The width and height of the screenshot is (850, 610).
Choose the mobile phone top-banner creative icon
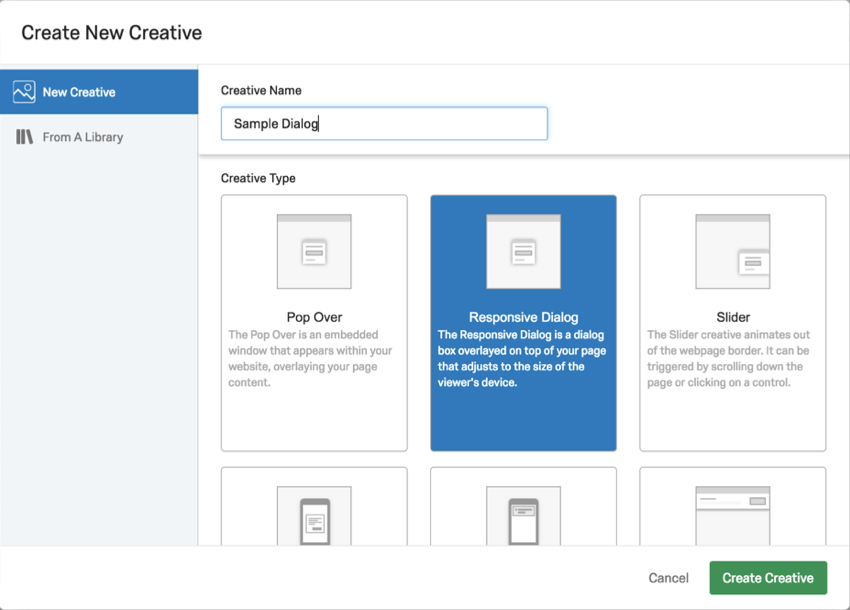pyautogui.click(x=523, y=516)
